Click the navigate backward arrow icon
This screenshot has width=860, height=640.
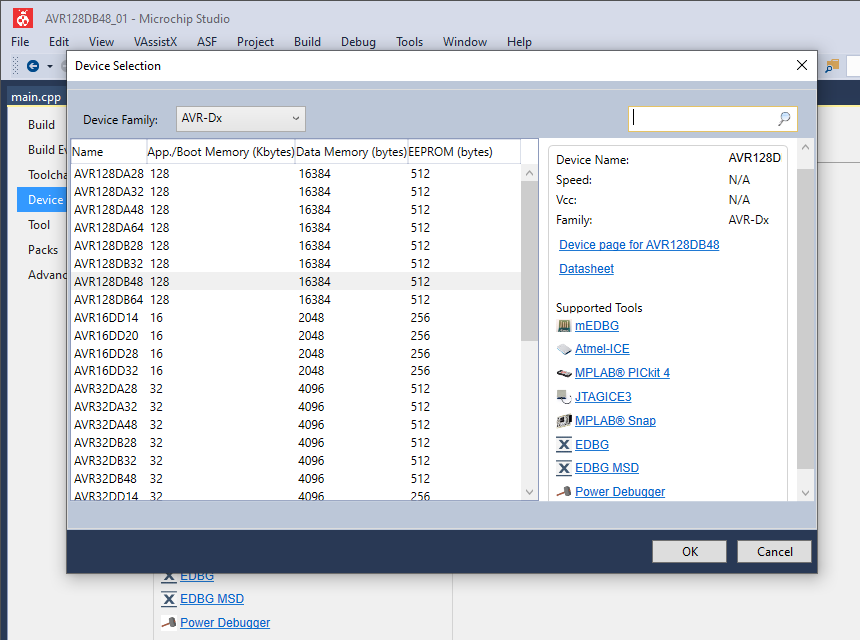33,66
